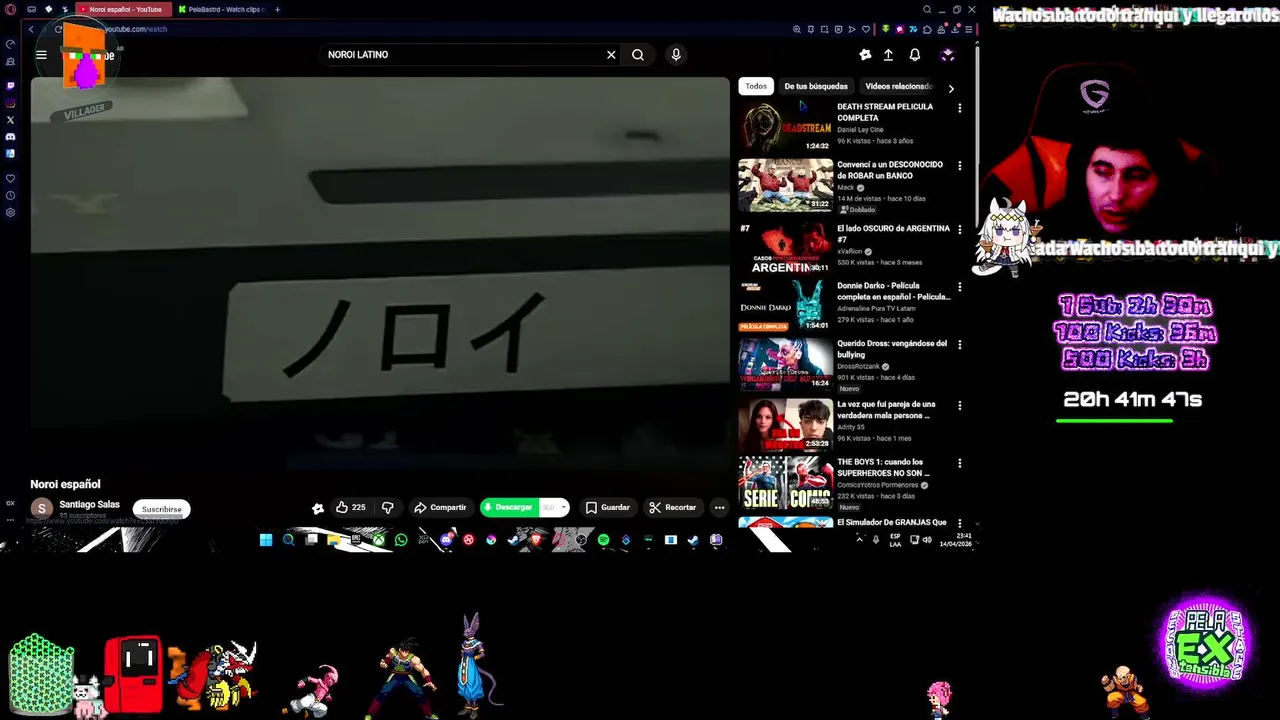This screenshot has height=720, width=1280.
Task: Subscribe with the Suscribirse button
Action: [x=161, y=509]
